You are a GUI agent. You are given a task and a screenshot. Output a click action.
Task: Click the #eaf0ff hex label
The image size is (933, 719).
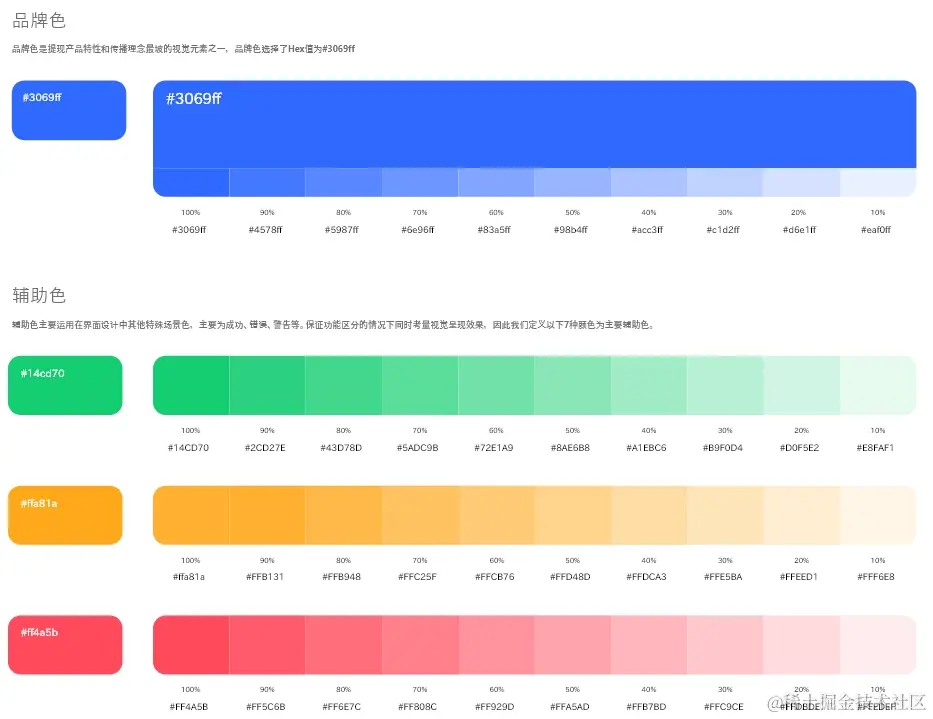pyautogui.click(x=876, y=230)
